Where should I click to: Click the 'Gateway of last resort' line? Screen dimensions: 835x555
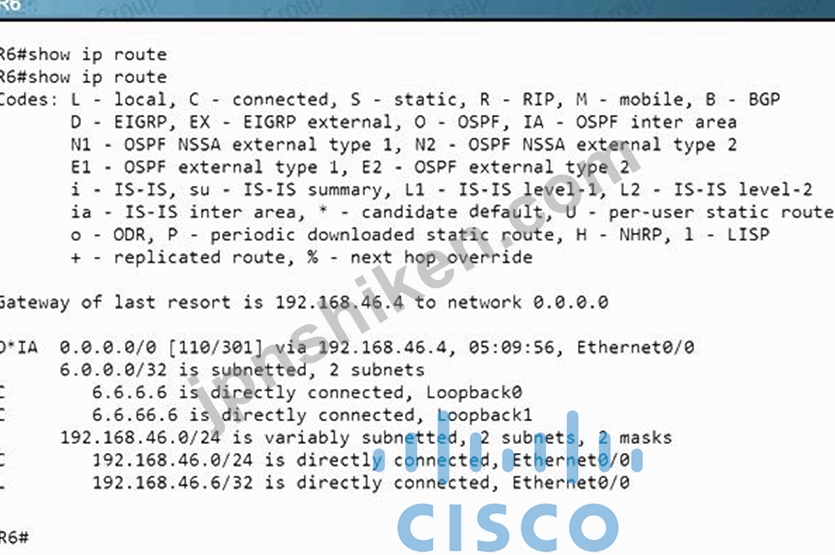(x=304, y=303)
